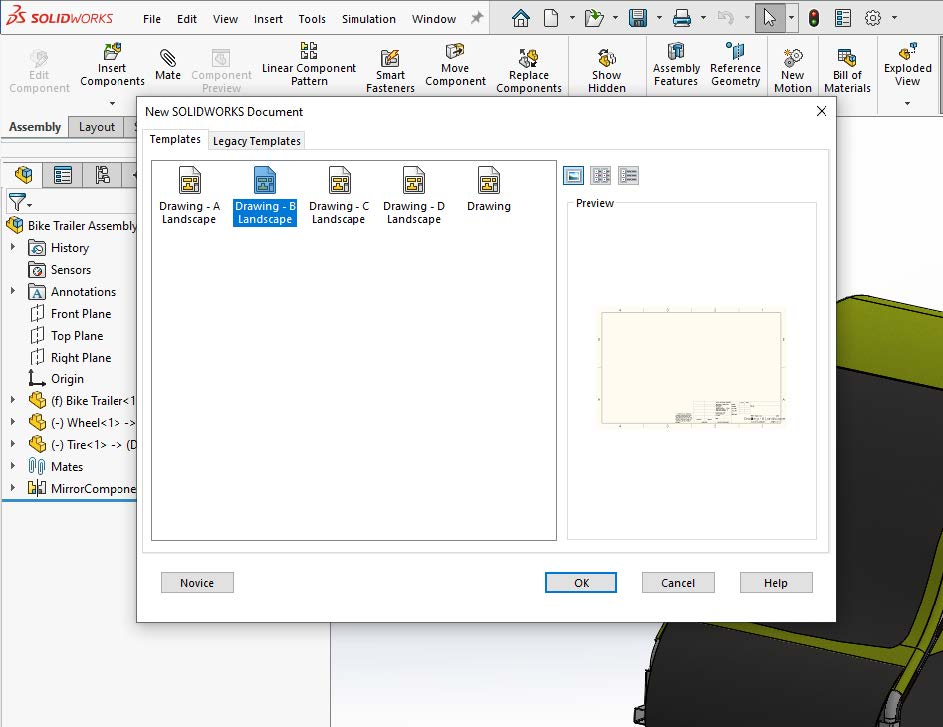Toggle the thumbnail display mode button
Viewport: 943px width, 727px height.
[x=573, y=175]
